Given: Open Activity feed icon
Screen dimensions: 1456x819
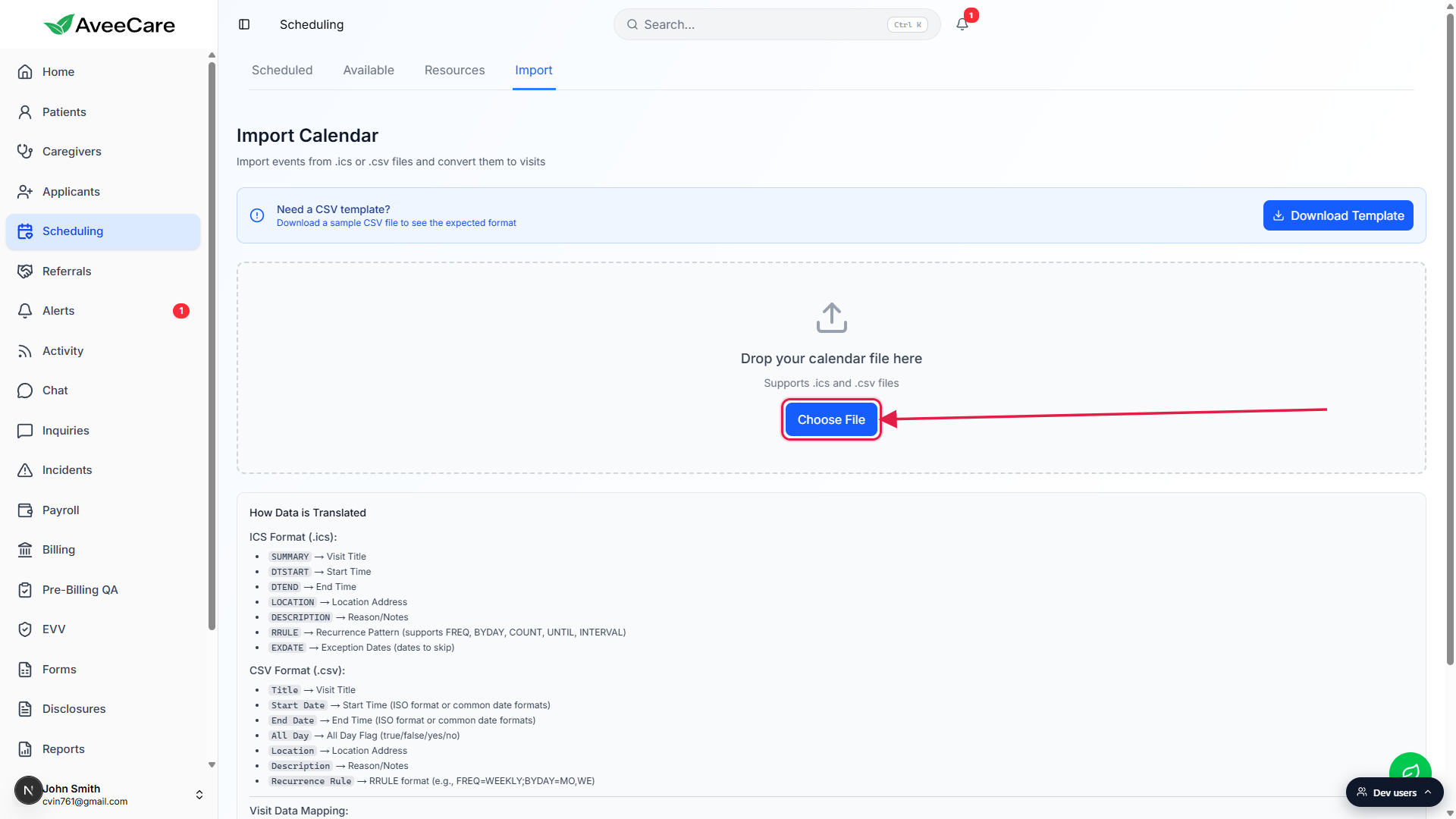Looking at the screenshot, I should [x=25, y=351].
